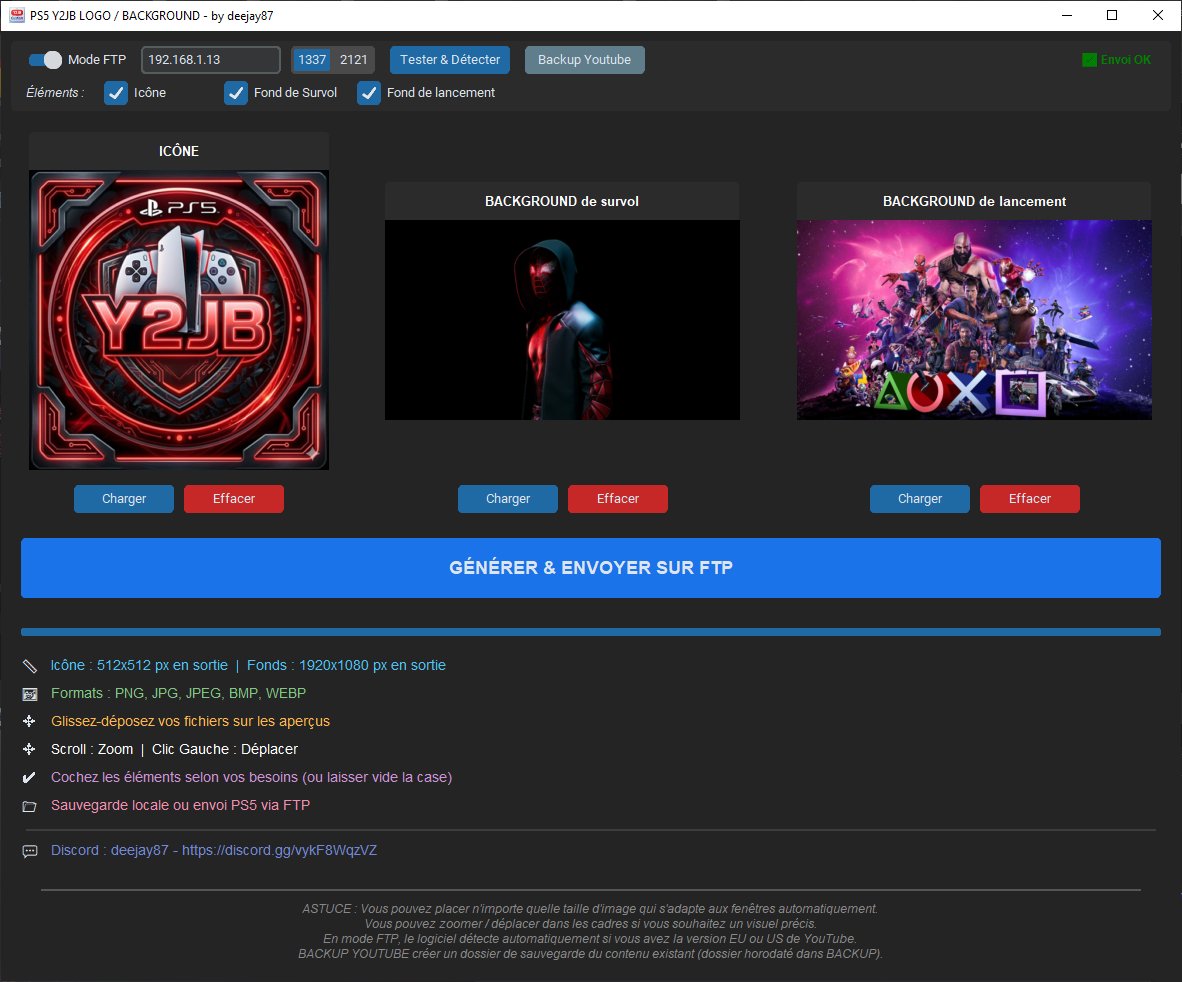Load an image with Charger under ICÔNE
Viewport: 1182px width, 982px height.
pyautogui.click(x=124, y=499)
